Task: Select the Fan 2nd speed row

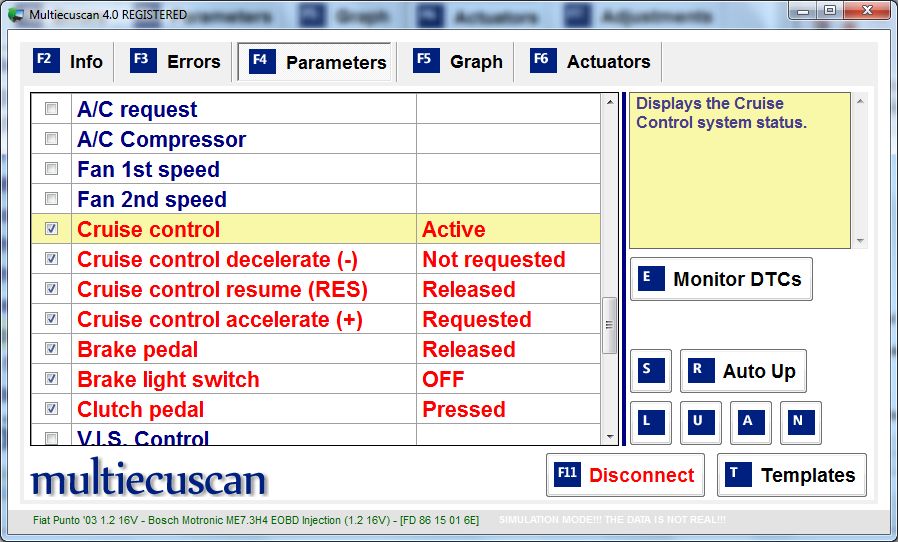Action: click(316, 199)
